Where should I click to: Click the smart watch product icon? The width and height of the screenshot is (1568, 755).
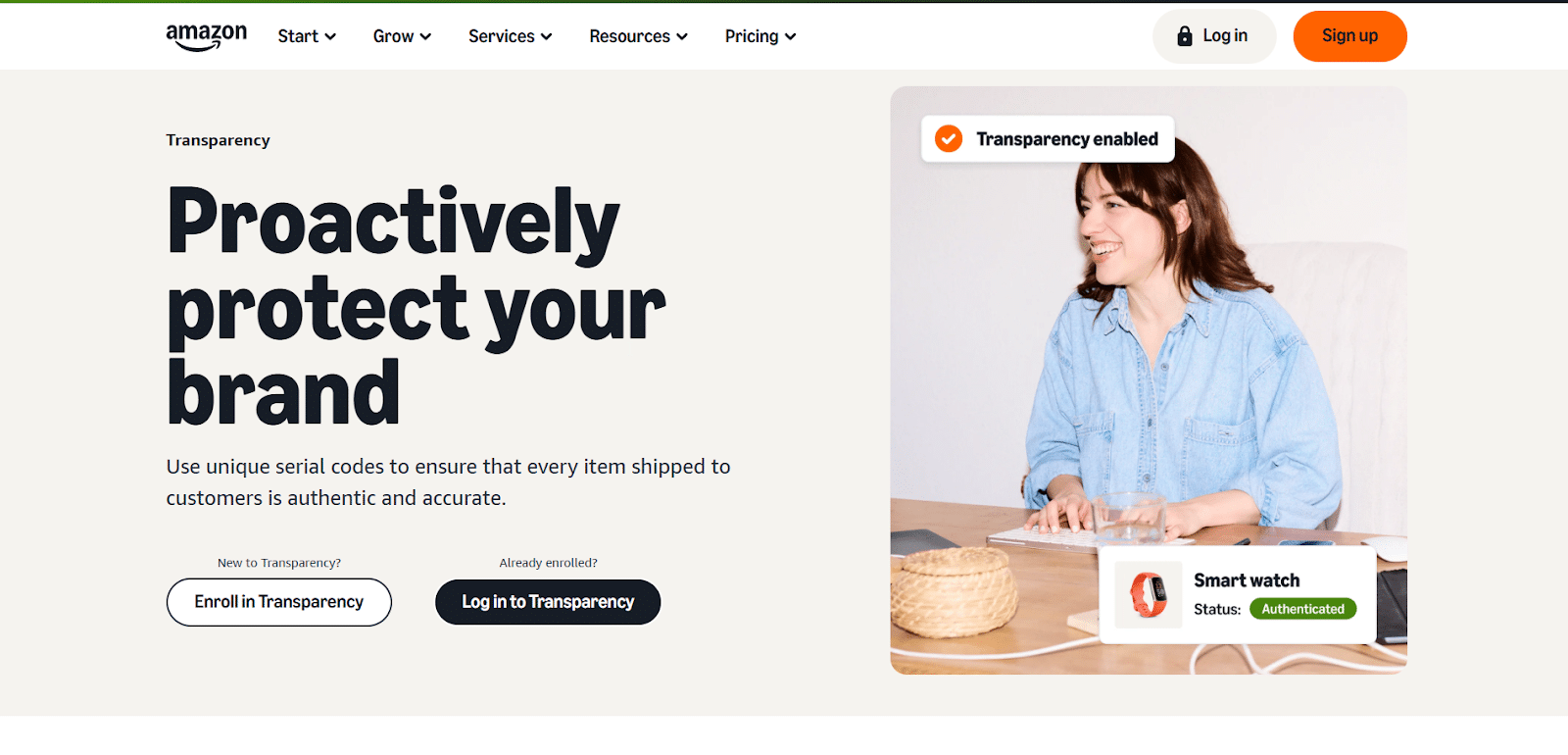pyautogui.click(x=1149, y=595)
